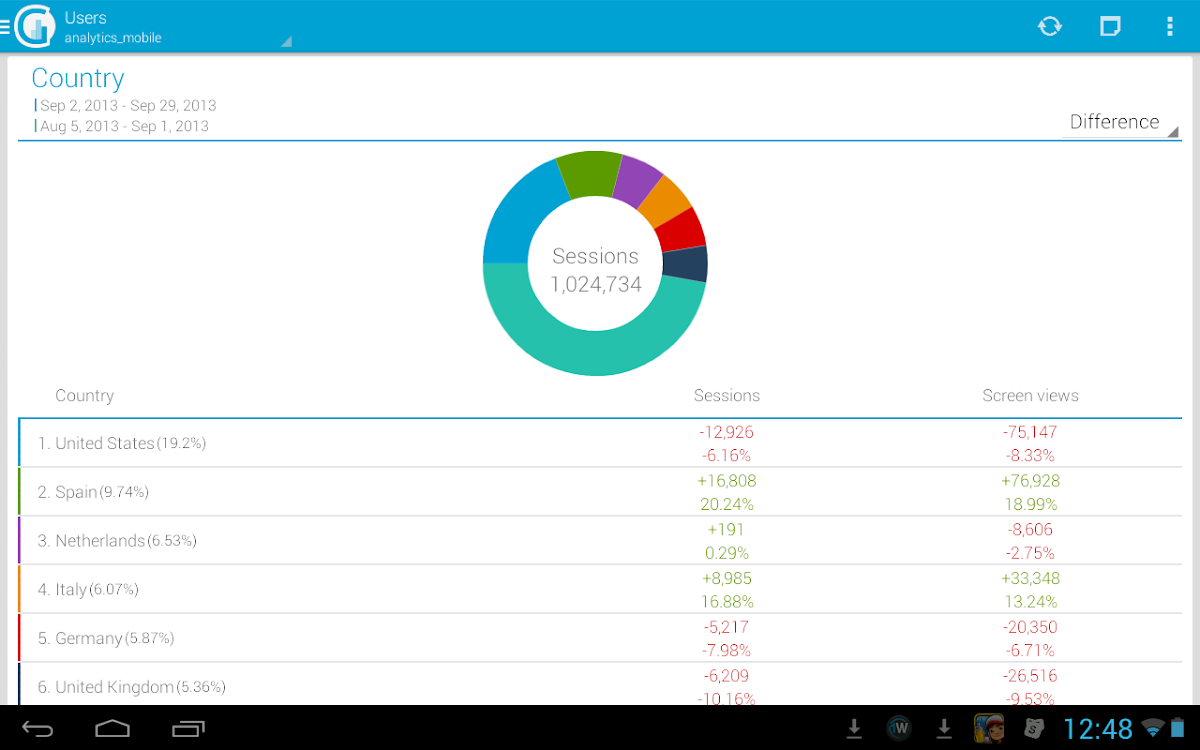Select the blue United States donut segment

pos(517,215)
